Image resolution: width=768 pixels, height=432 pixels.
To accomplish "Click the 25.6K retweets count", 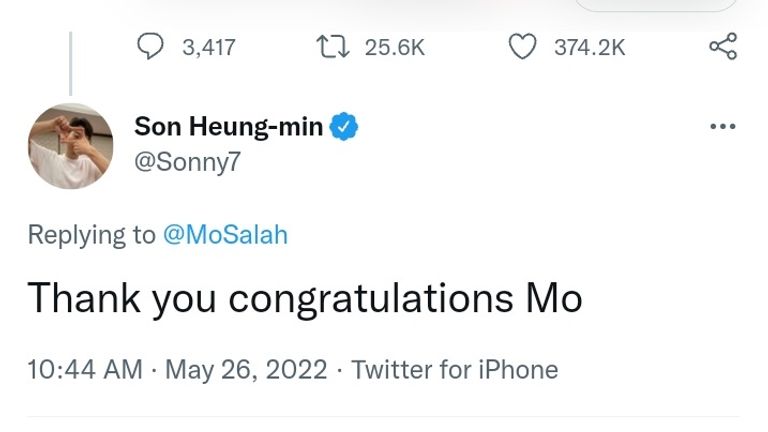I will click(395, 46).
